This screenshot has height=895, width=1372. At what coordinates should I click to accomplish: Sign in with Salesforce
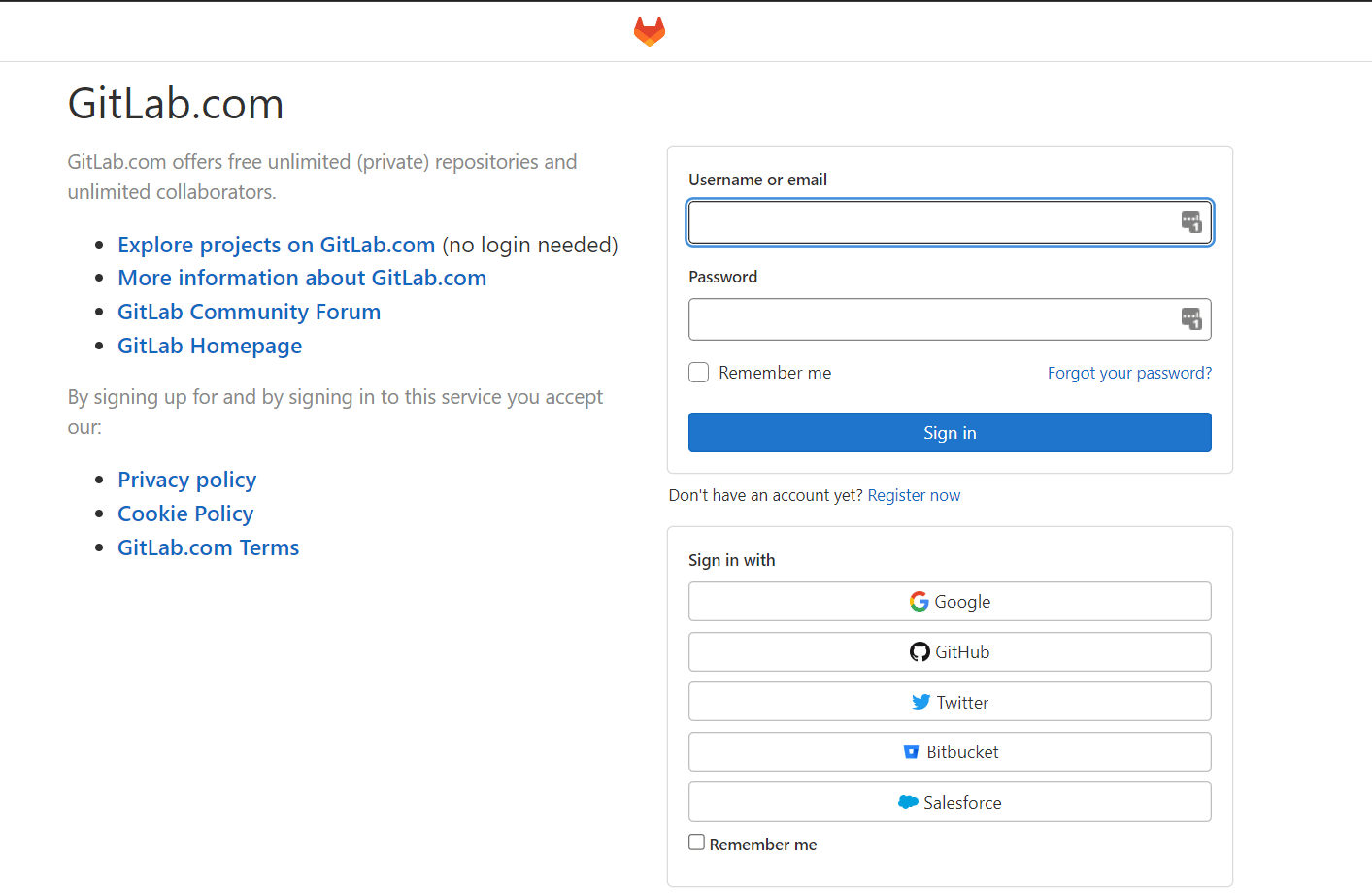(x=950, y=802)
